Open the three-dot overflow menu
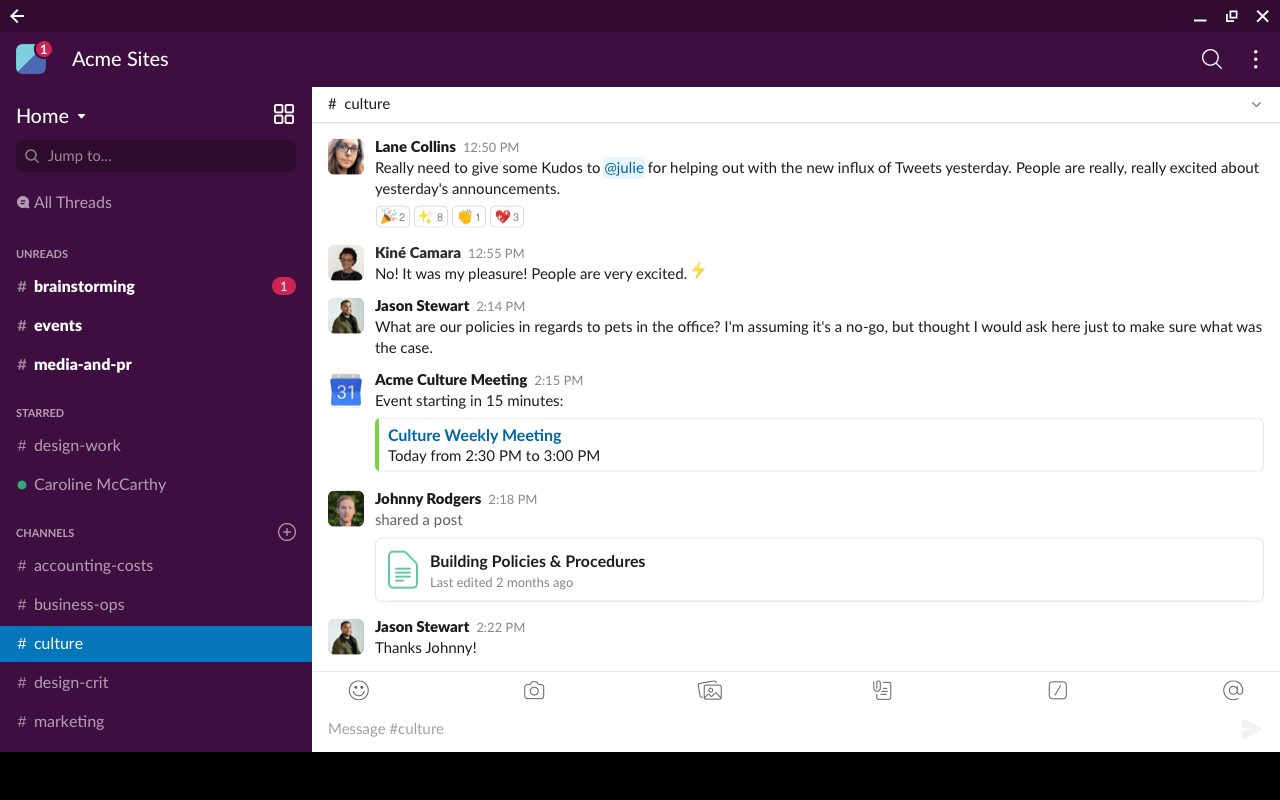This screenshot has height=800, width=1280. click(x=1255, y=59)
